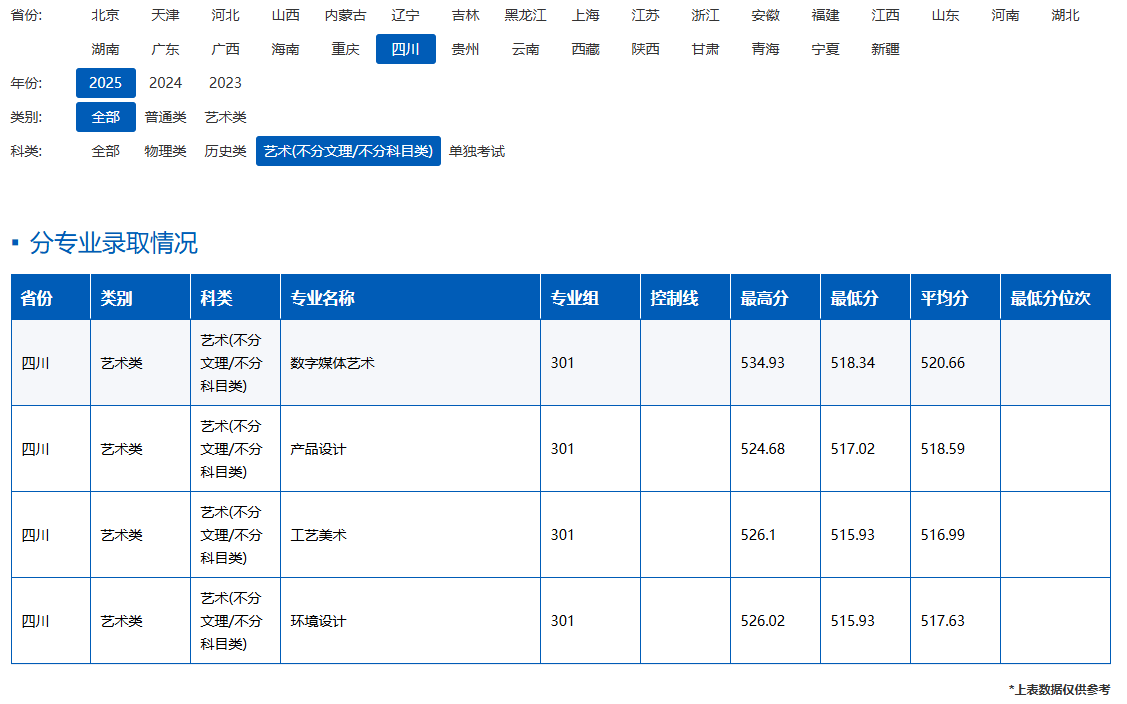Select 安徽 province filter
This screenshot has width=1127, height=704.
[x=765, y=15]
